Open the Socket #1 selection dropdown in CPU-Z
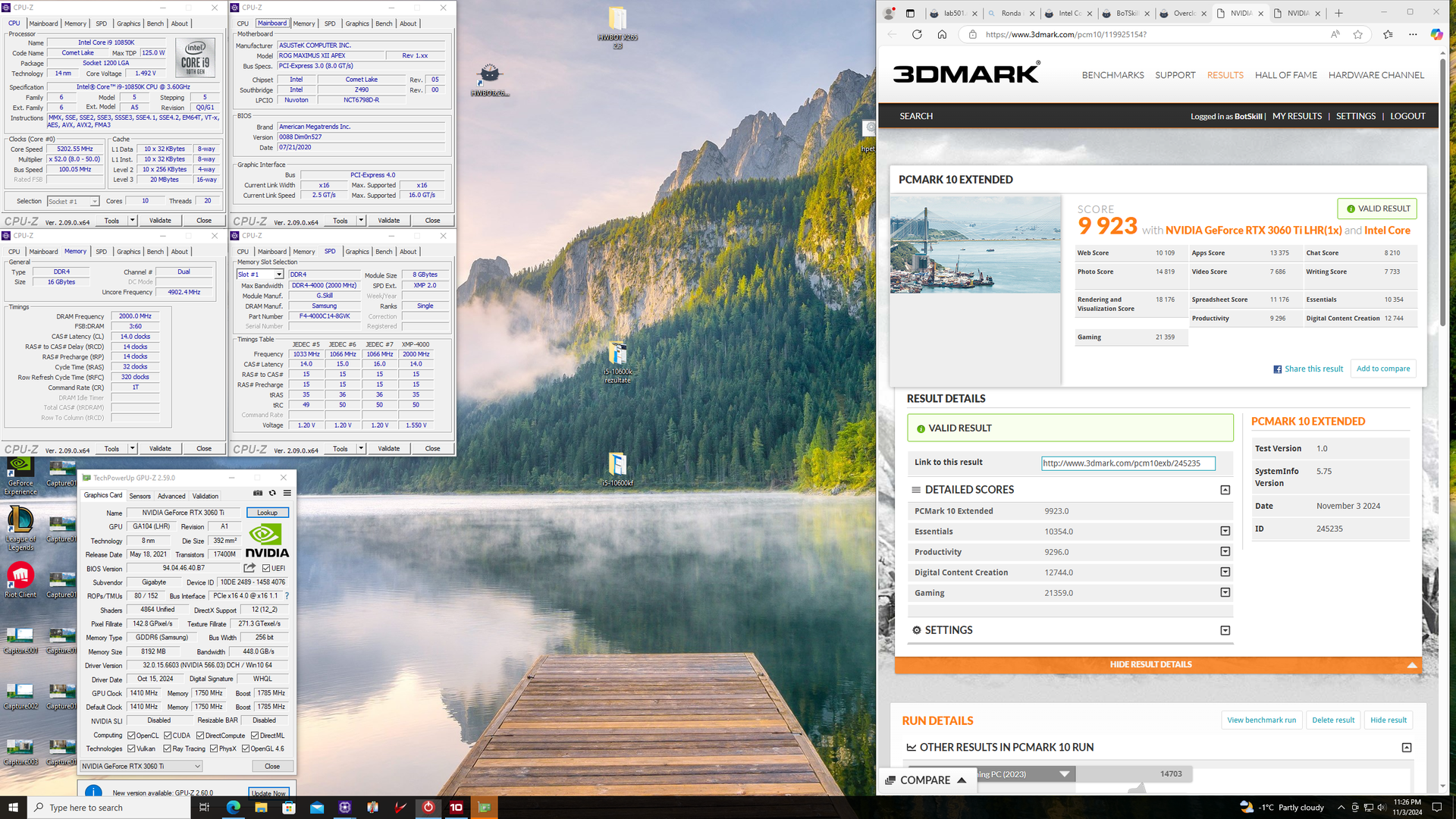Image resolution: width=1456 pixels, height=819 pixels. [x=73, y=201]
